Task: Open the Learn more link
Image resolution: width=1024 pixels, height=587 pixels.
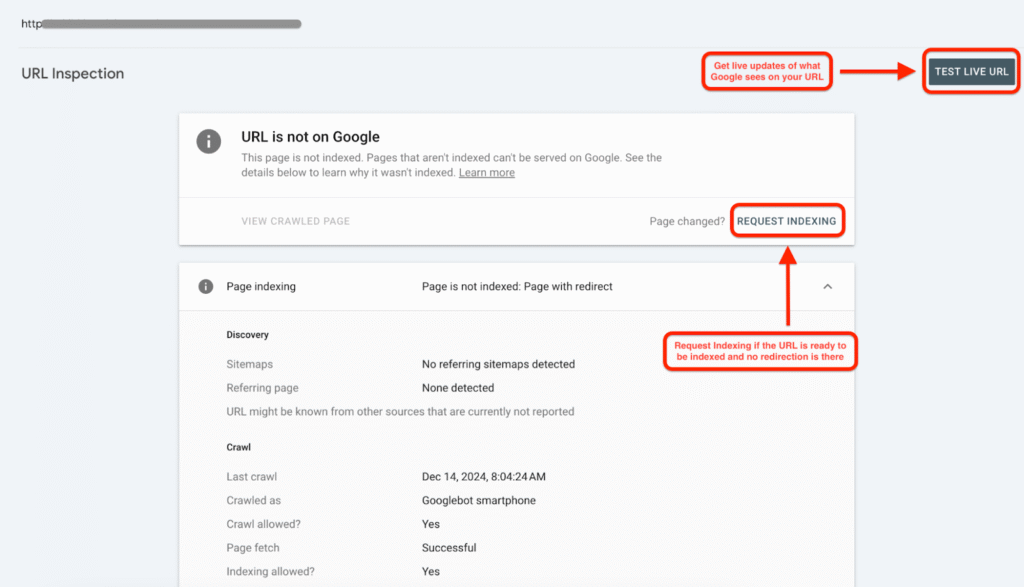Action: [486, 173]
